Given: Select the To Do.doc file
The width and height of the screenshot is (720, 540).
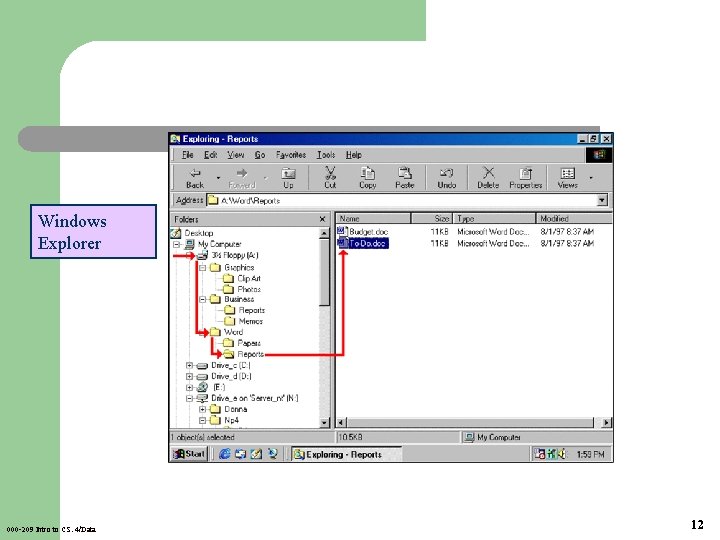Looking at the screenshot, I should pyautogui.click(x=368, y=243).
